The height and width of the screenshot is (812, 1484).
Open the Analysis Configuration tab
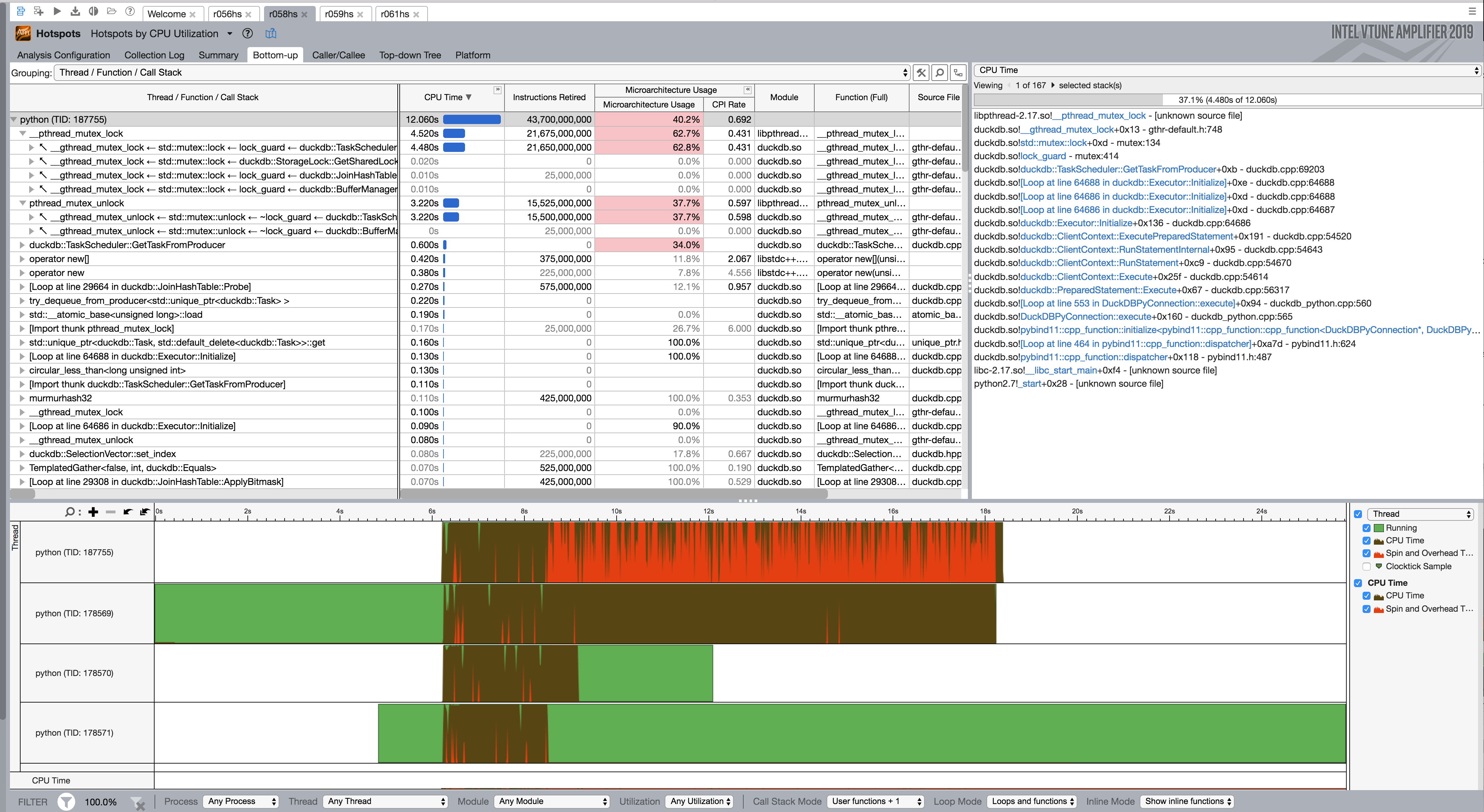[63, 55]
